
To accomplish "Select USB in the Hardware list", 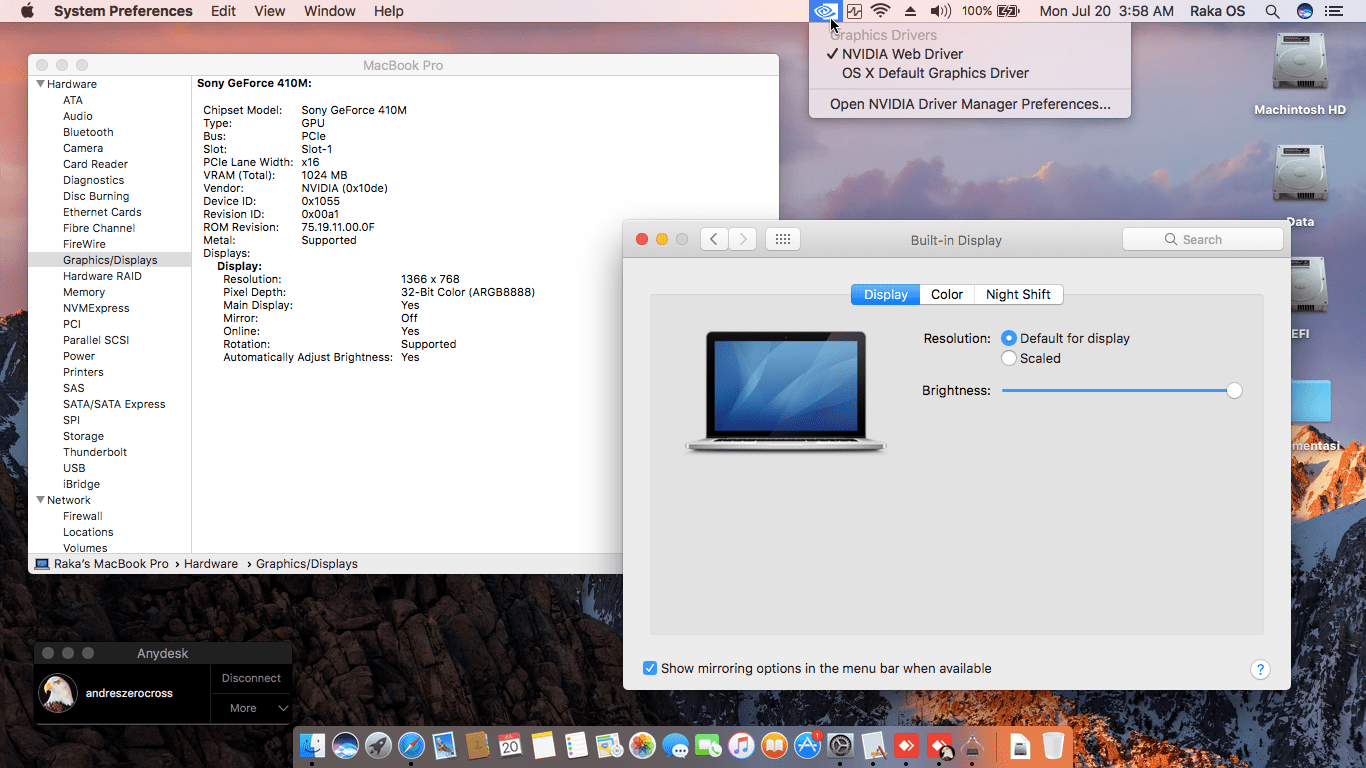I will (74, 468).
